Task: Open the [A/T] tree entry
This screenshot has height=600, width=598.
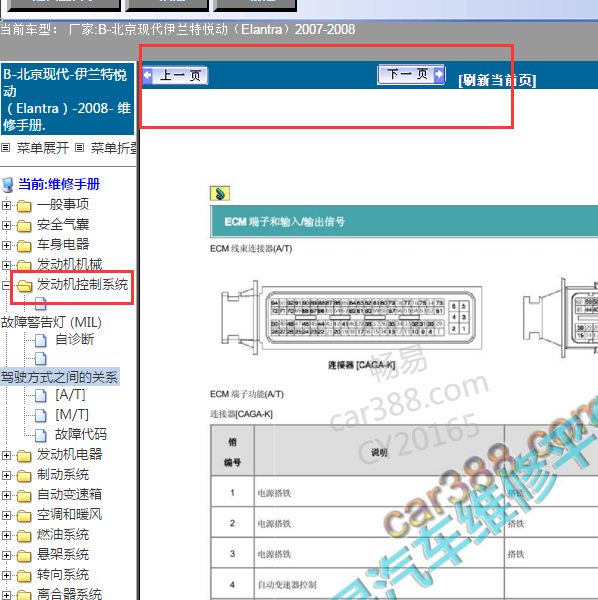Action: point(70,395)
